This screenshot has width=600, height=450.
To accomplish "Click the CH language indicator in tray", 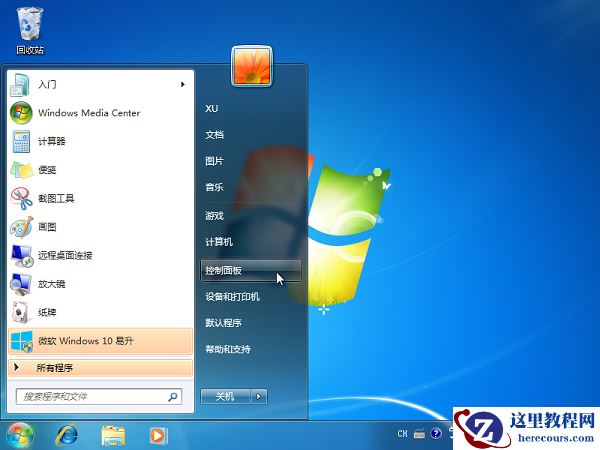I will (x=402, y=434).
